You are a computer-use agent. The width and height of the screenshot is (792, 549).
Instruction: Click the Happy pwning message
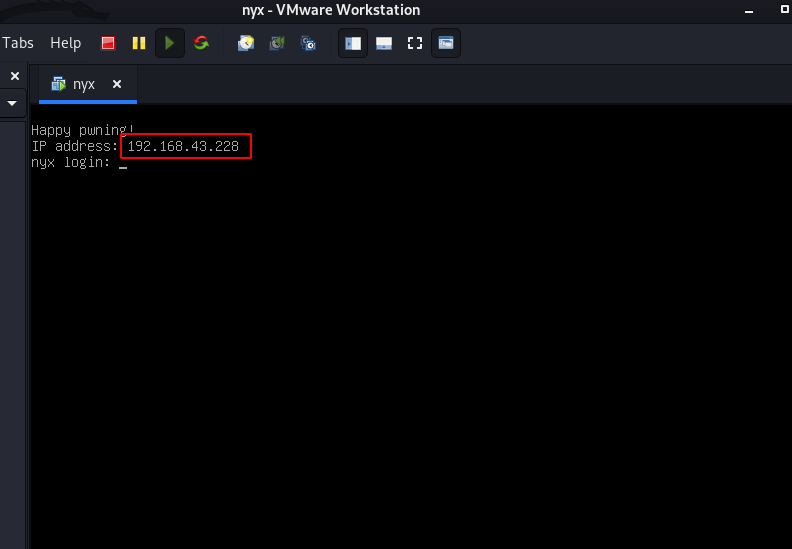(82, 130)
